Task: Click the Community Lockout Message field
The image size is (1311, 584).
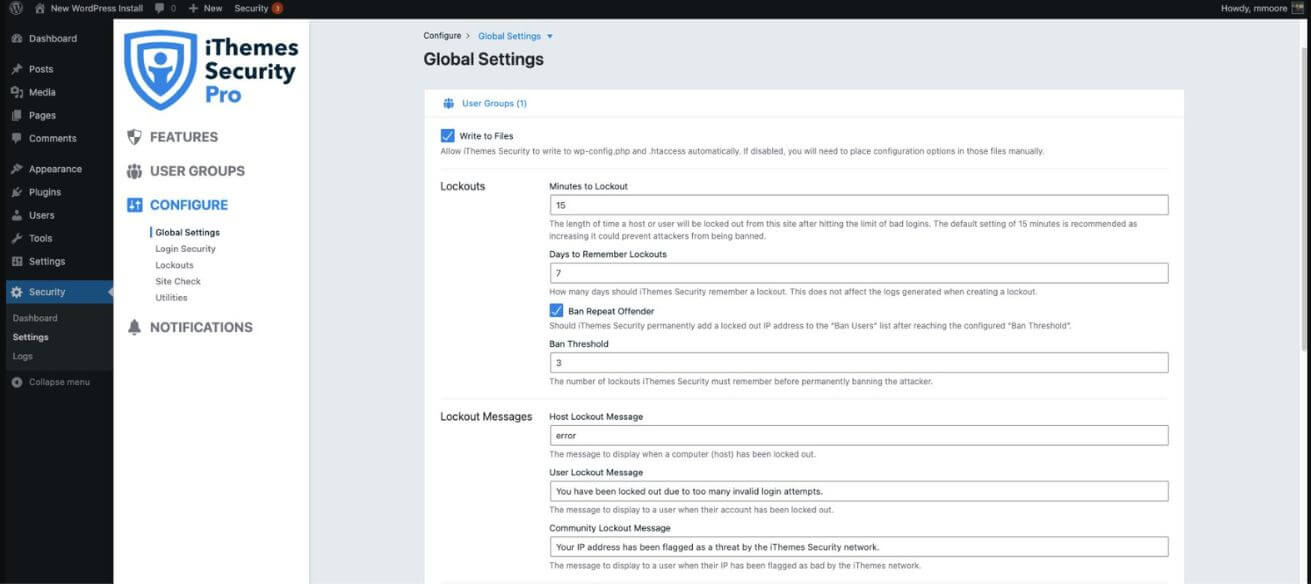Action: click(x=859, y=546)
